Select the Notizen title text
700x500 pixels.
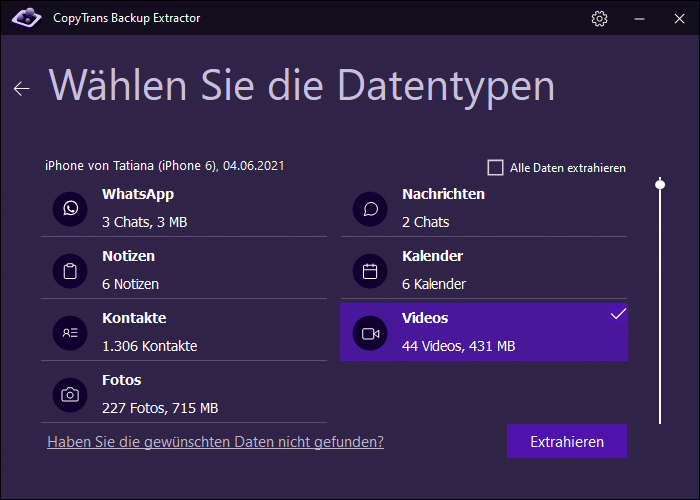coord(129,256)
